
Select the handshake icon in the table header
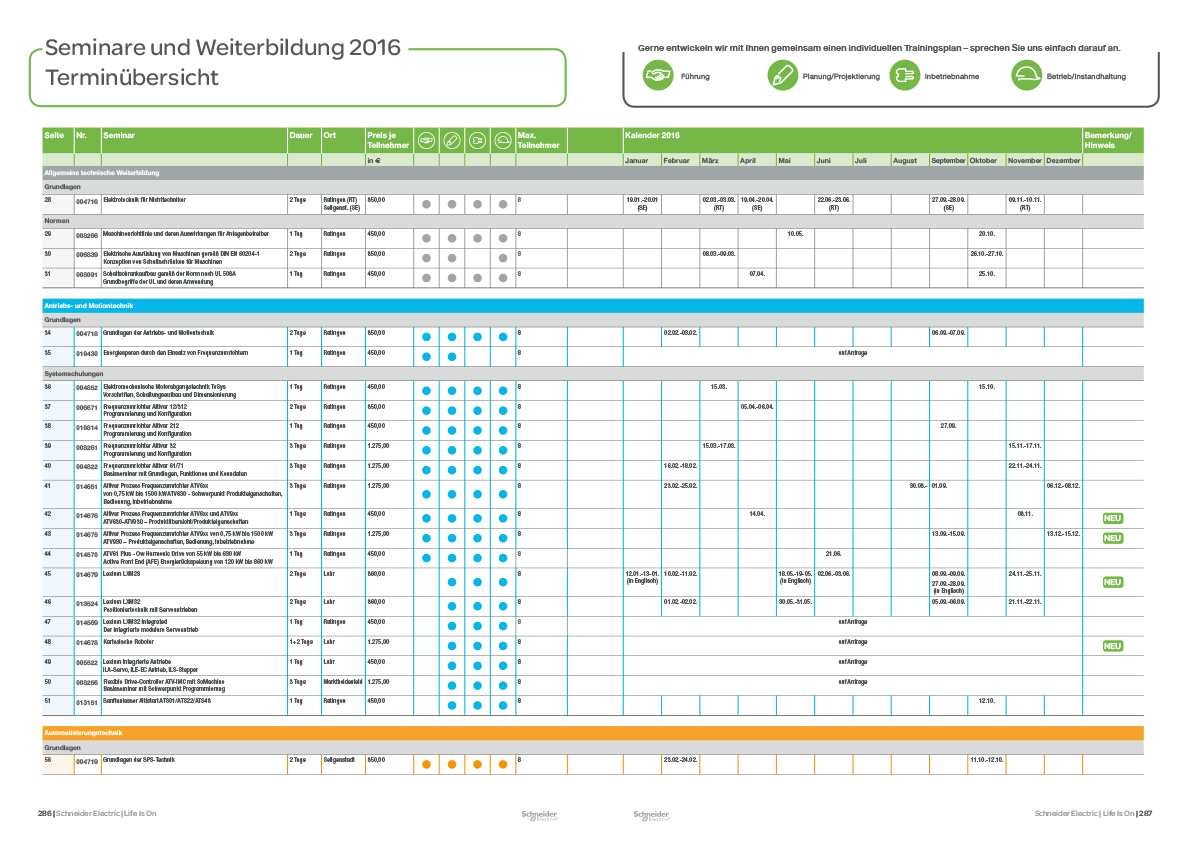tap(426, 140)
